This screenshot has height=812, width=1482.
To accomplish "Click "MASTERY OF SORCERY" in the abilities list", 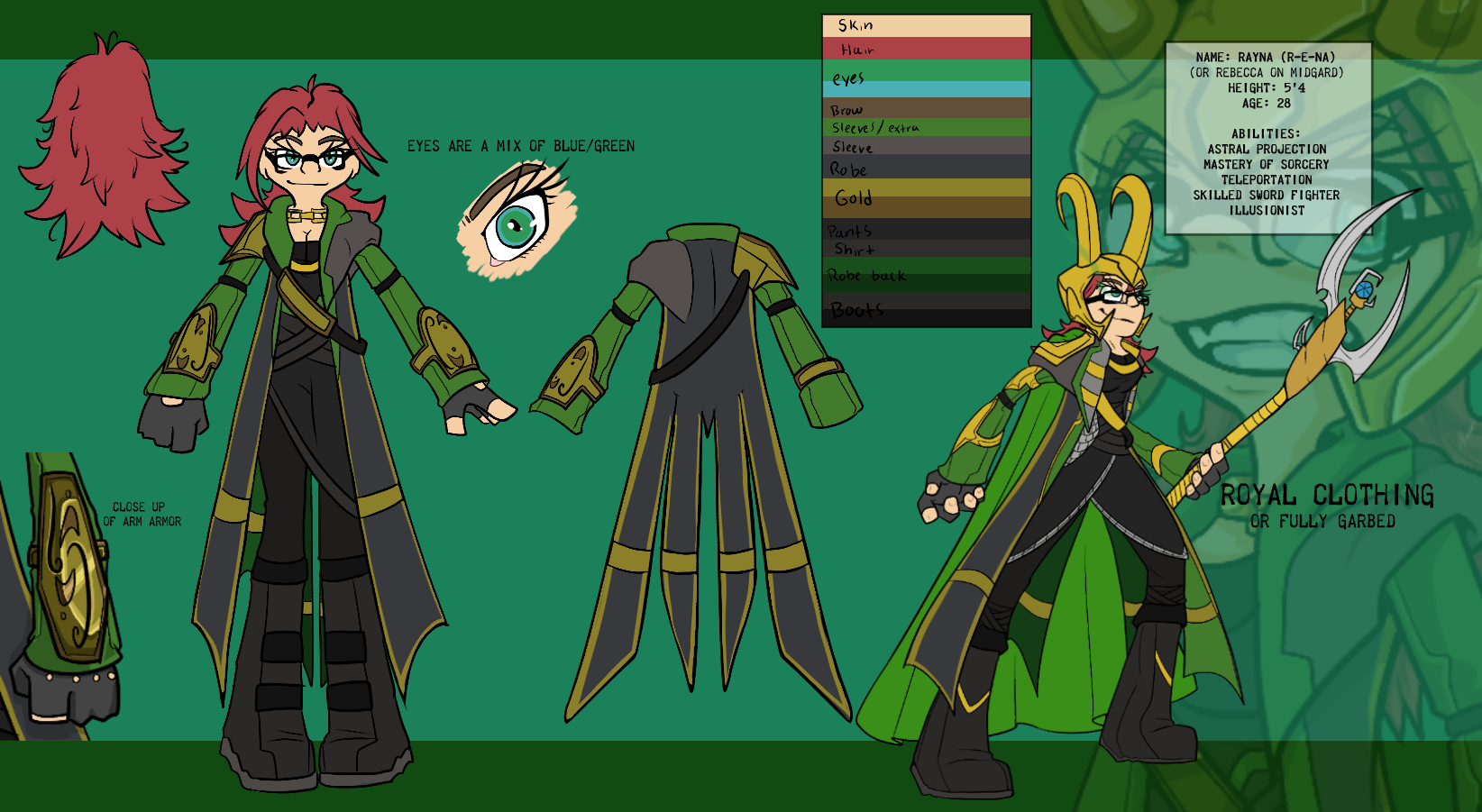I will [1267, 164].
